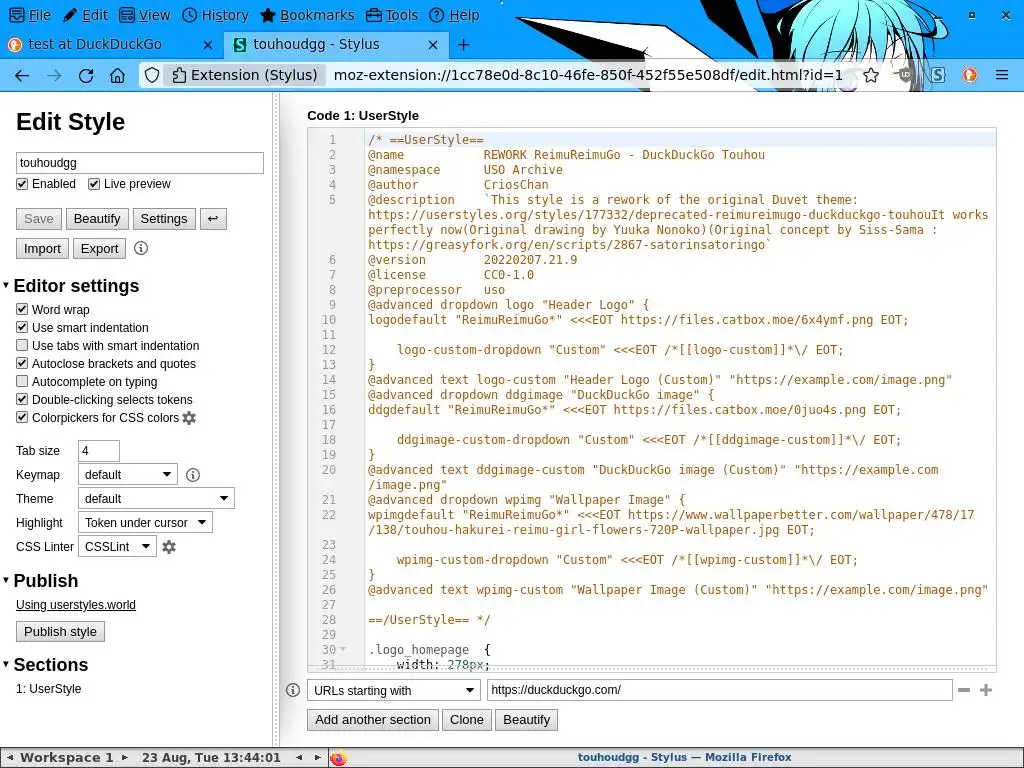Image resolution: width=1024 pixels, height=768 pixels.
Task: Close the touhoudgg - Stylus tab
Action: click(433, 44)
